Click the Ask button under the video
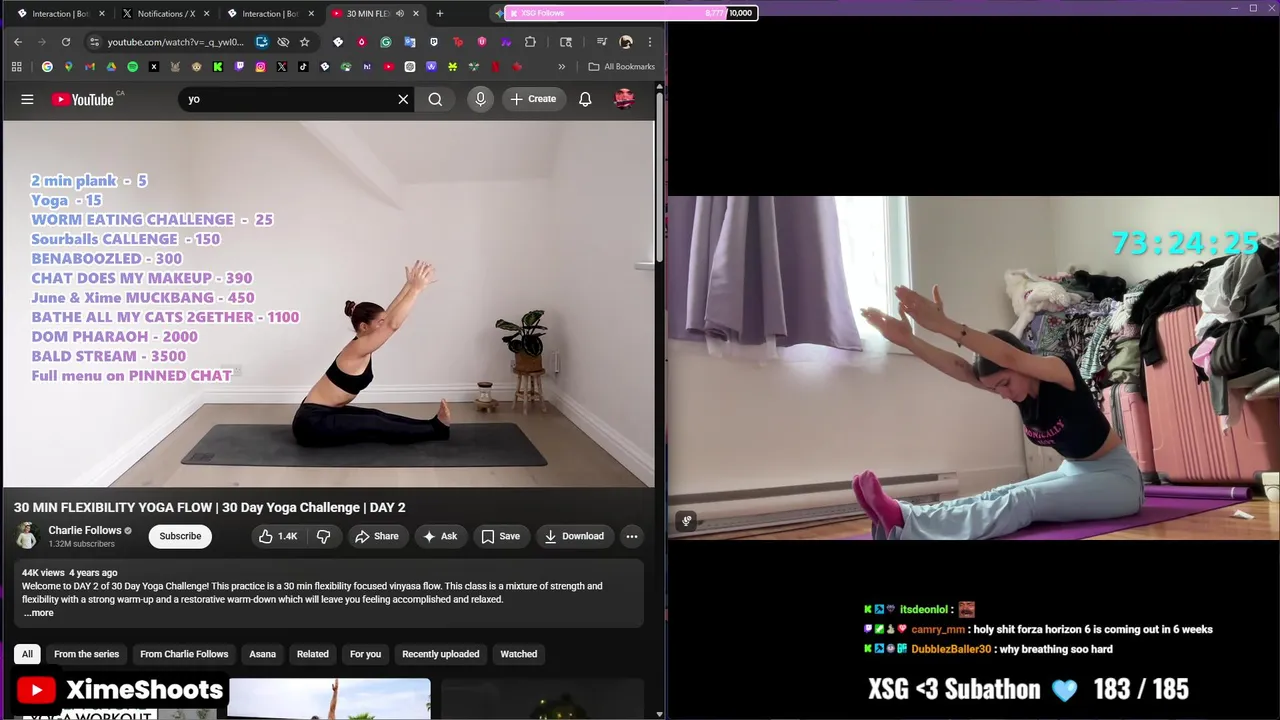1280x720 pixels. pos(440,536)
